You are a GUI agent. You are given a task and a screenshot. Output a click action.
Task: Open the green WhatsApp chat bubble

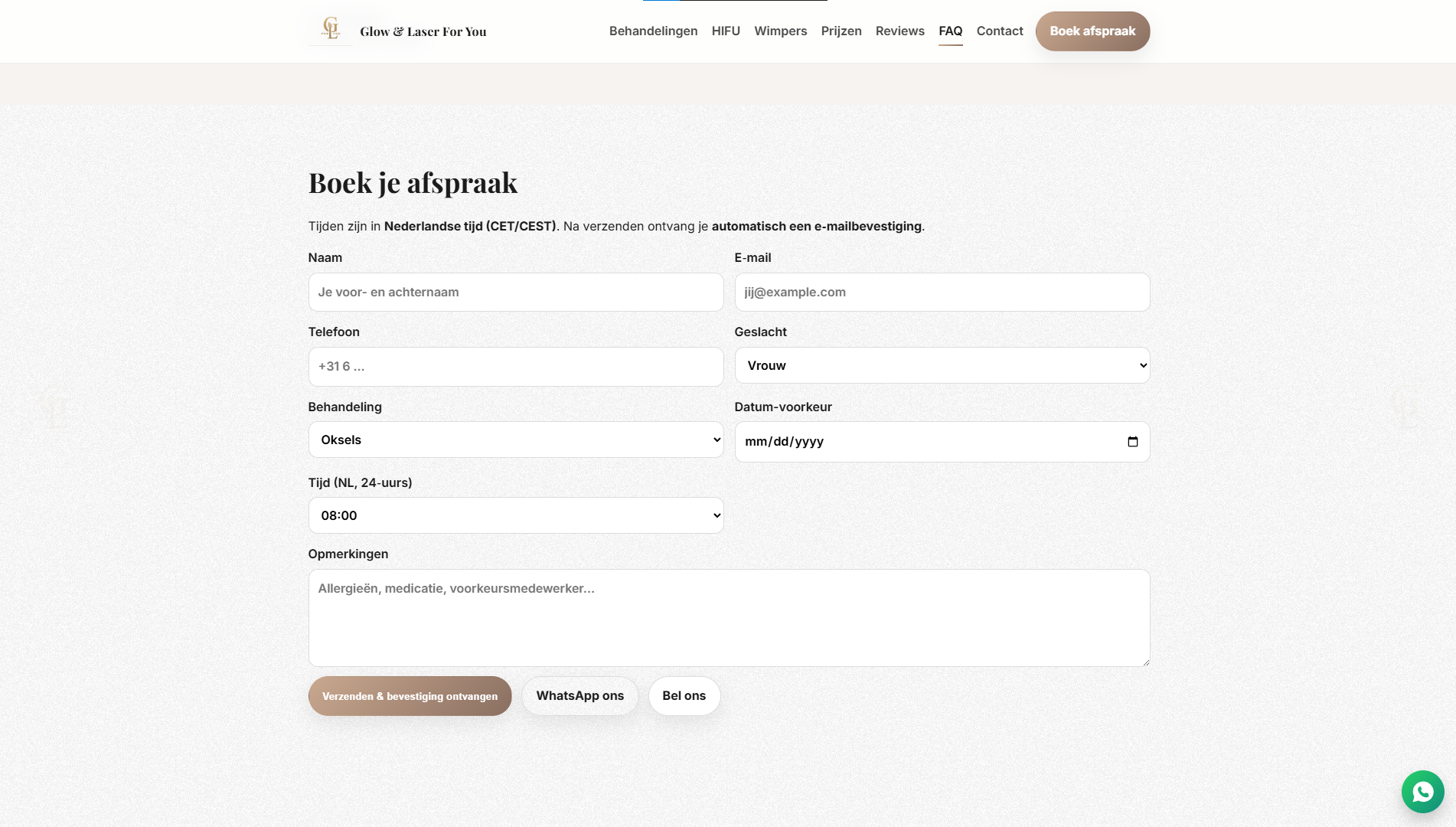(1422, 792)
